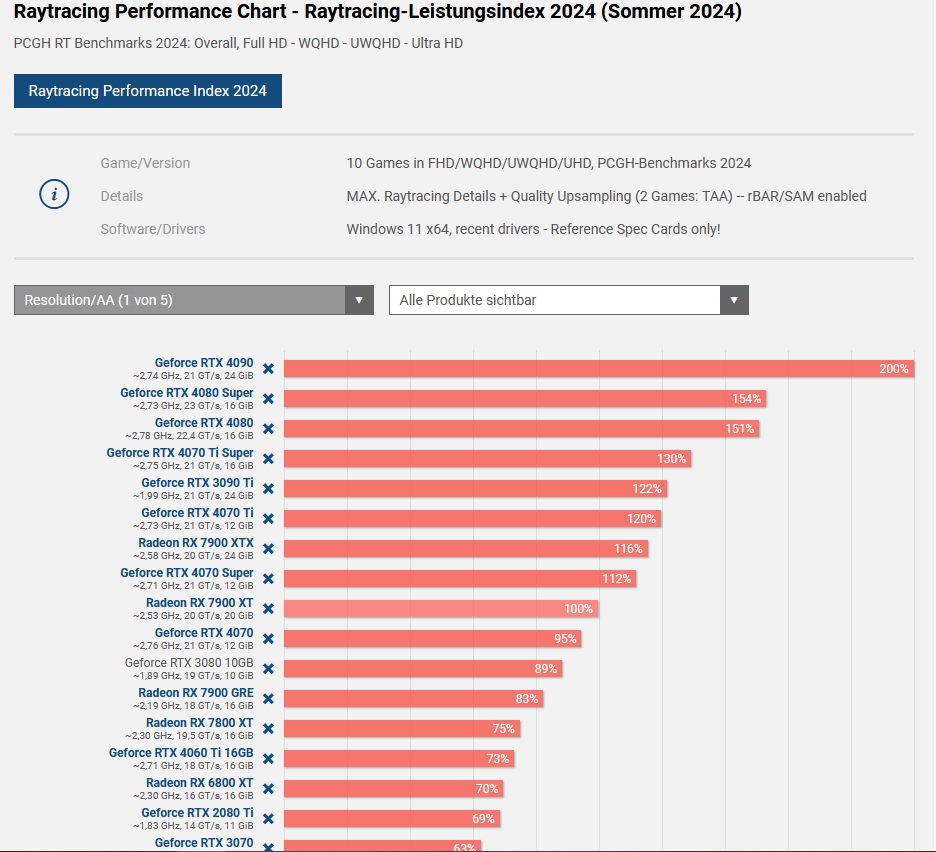
Task: Click the 95% bar for RTX 4070
Action: pyautogui.click(x=433, y=639)
